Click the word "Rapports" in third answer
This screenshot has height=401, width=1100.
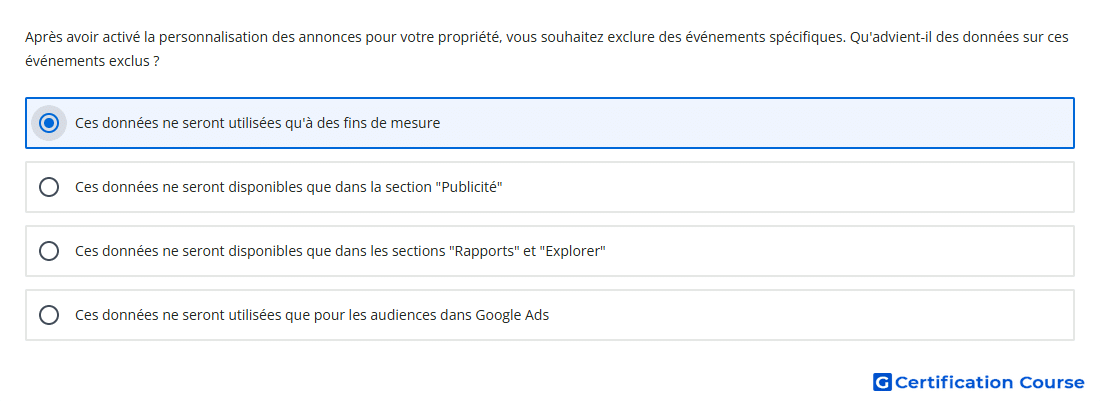click(x=483, y=251)
